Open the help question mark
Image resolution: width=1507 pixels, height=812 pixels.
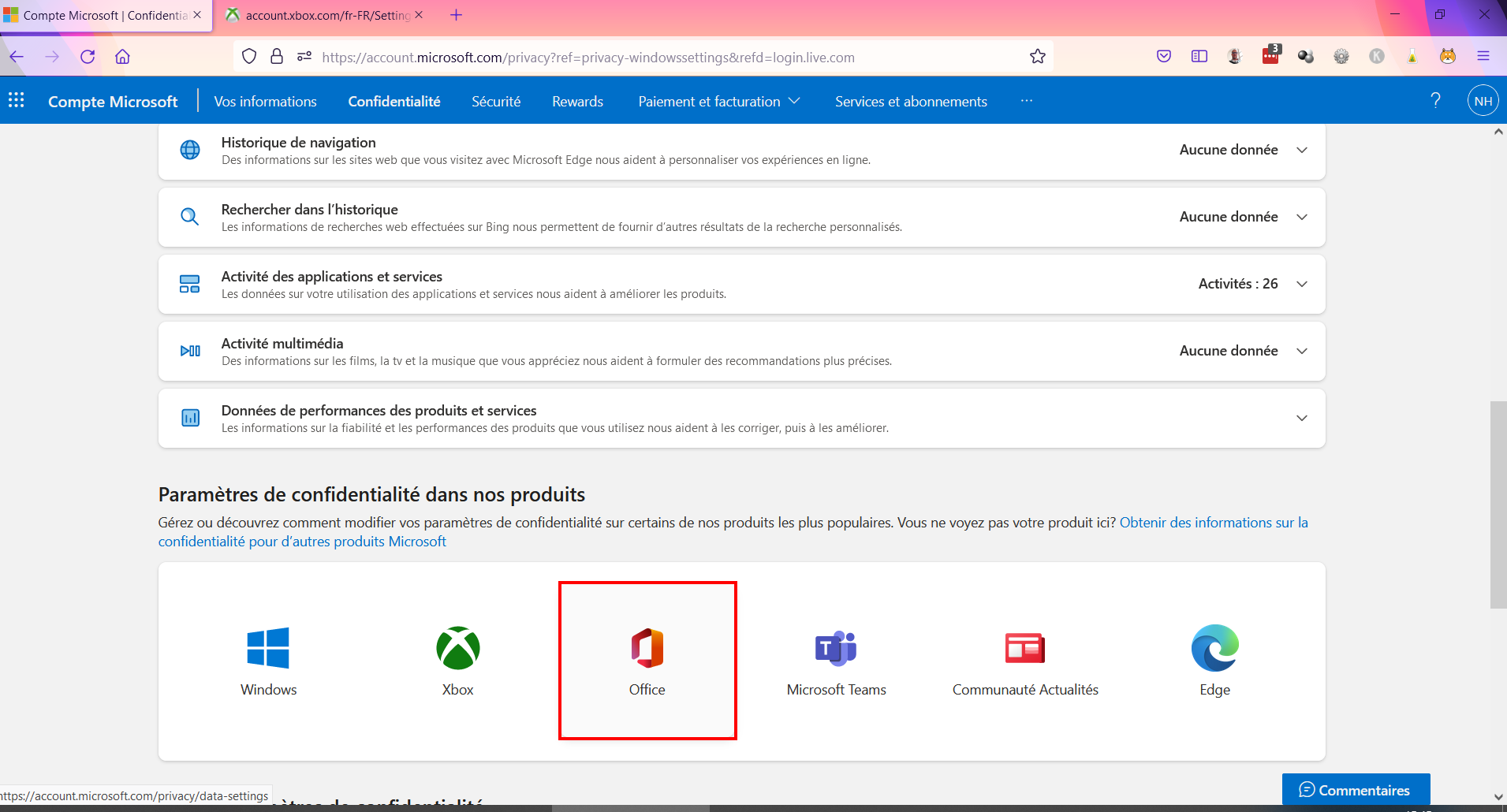pos(1435,100)
